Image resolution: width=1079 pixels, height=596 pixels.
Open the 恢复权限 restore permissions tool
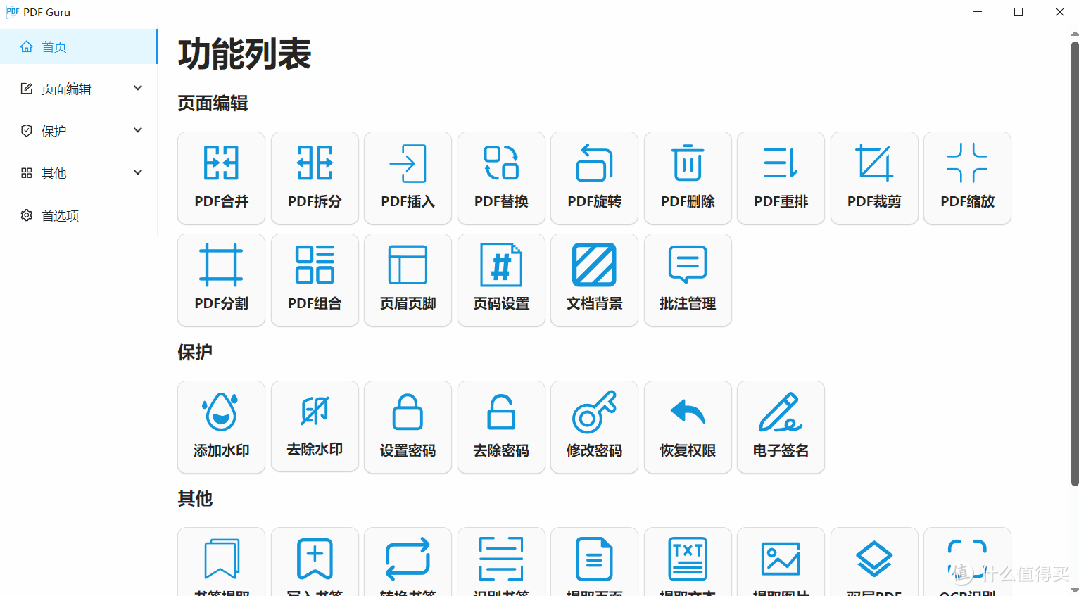pyautogui.click(x=687, y=427)
